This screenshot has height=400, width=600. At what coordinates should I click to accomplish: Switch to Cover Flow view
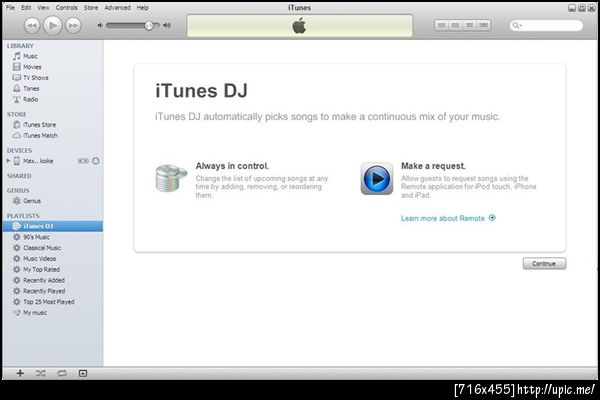pyautogui.click(x=484, y=25)
